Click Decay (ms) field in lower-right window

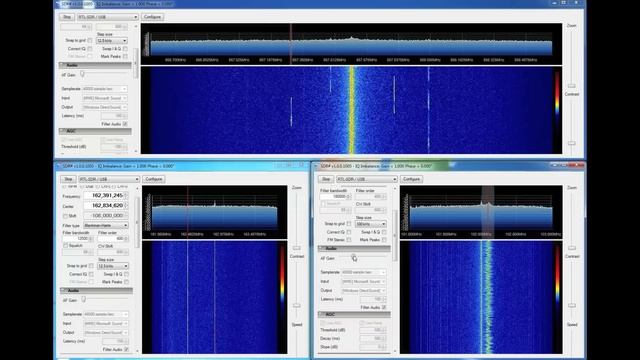click(373, 338)
